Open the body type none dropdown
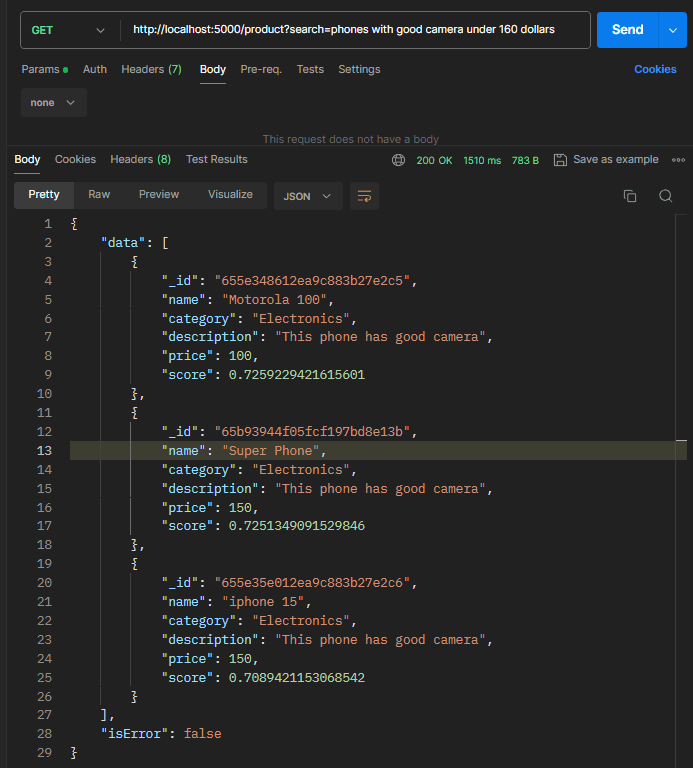The width and height of the screenshot is (693, 768). [x=54, y=103]
